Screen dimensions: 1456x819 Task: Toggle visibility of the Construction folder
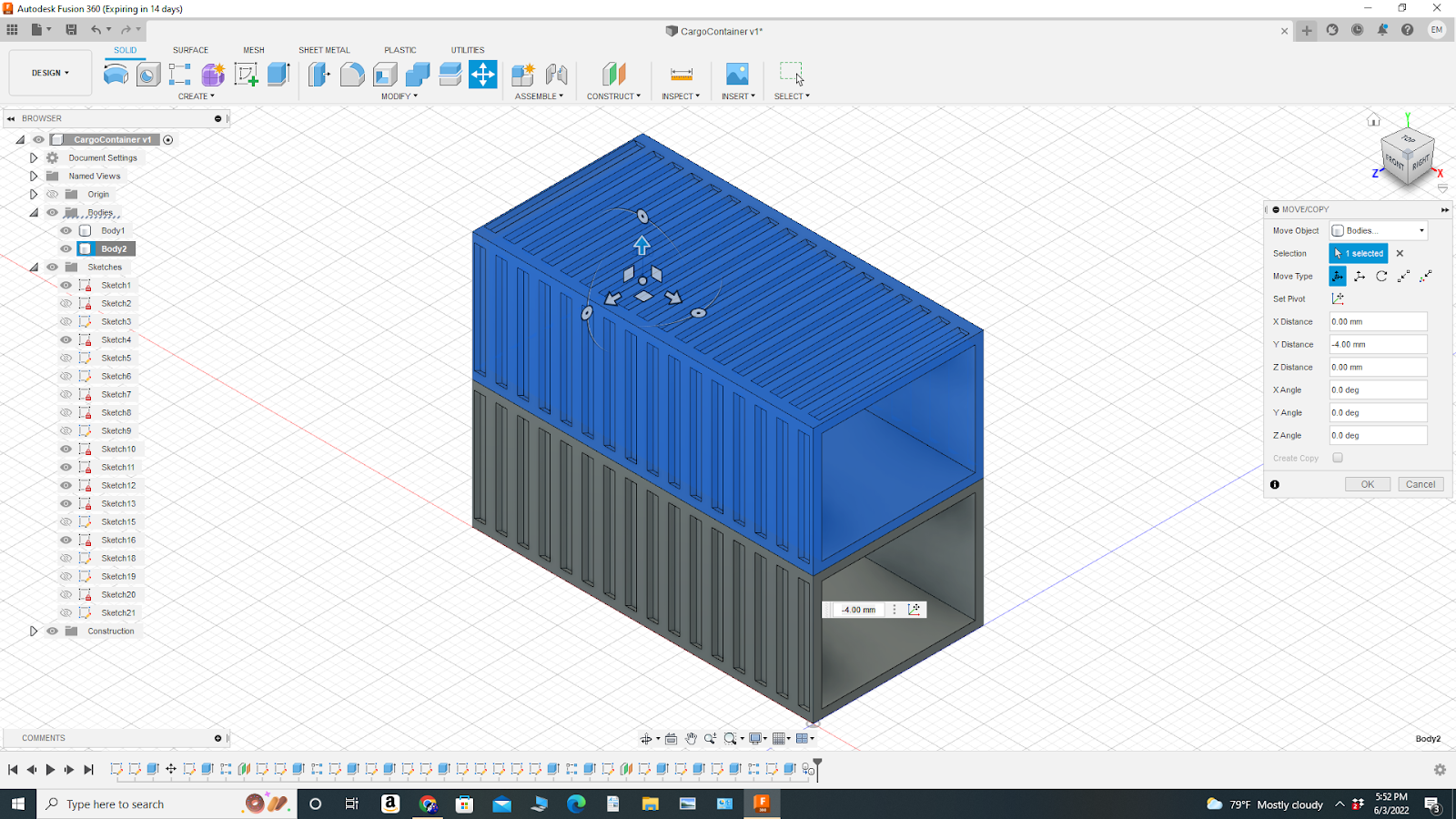tap(52, 632)
